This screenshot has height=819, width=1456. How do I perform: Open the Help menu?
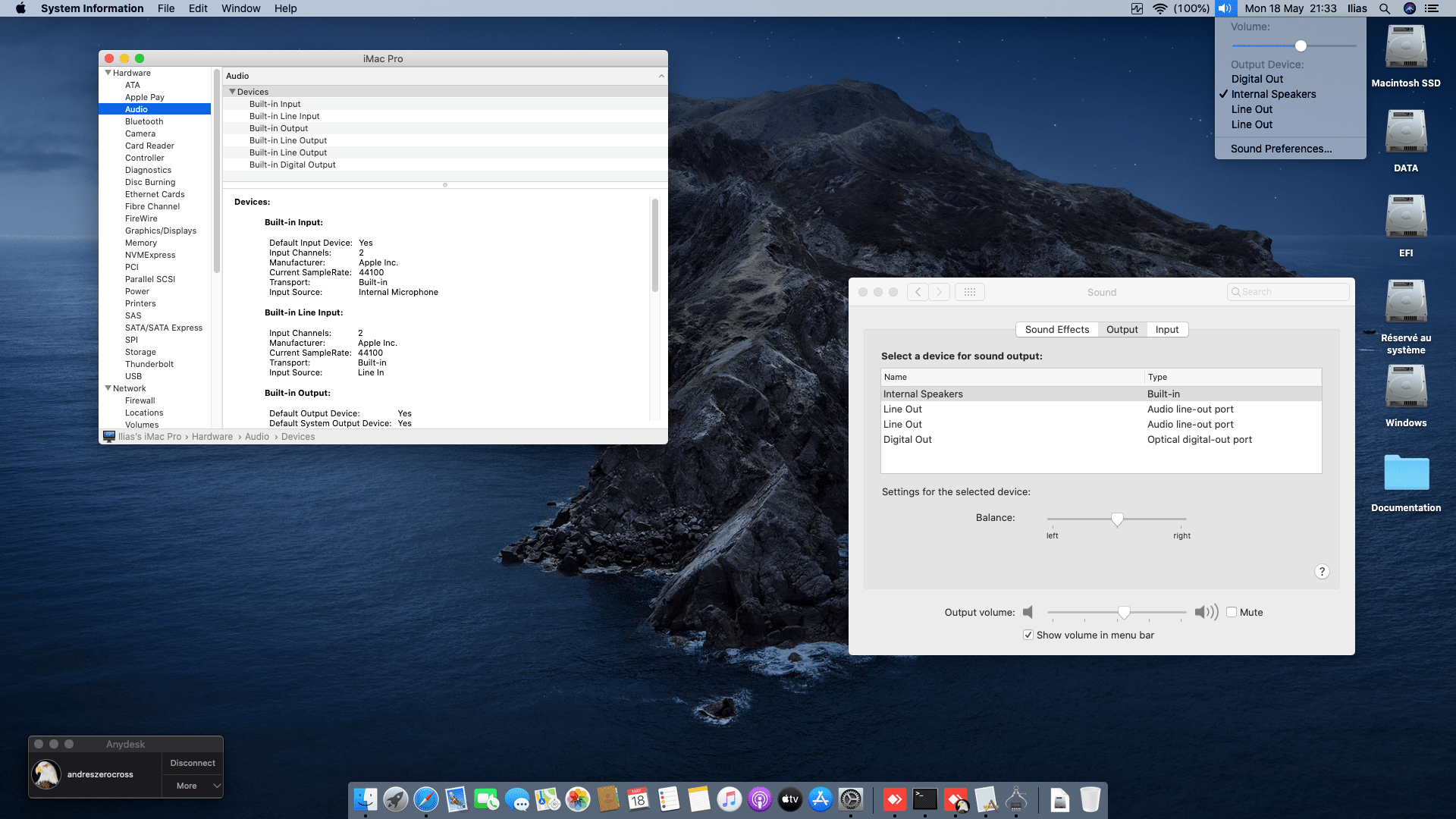(x=286, y=8)
